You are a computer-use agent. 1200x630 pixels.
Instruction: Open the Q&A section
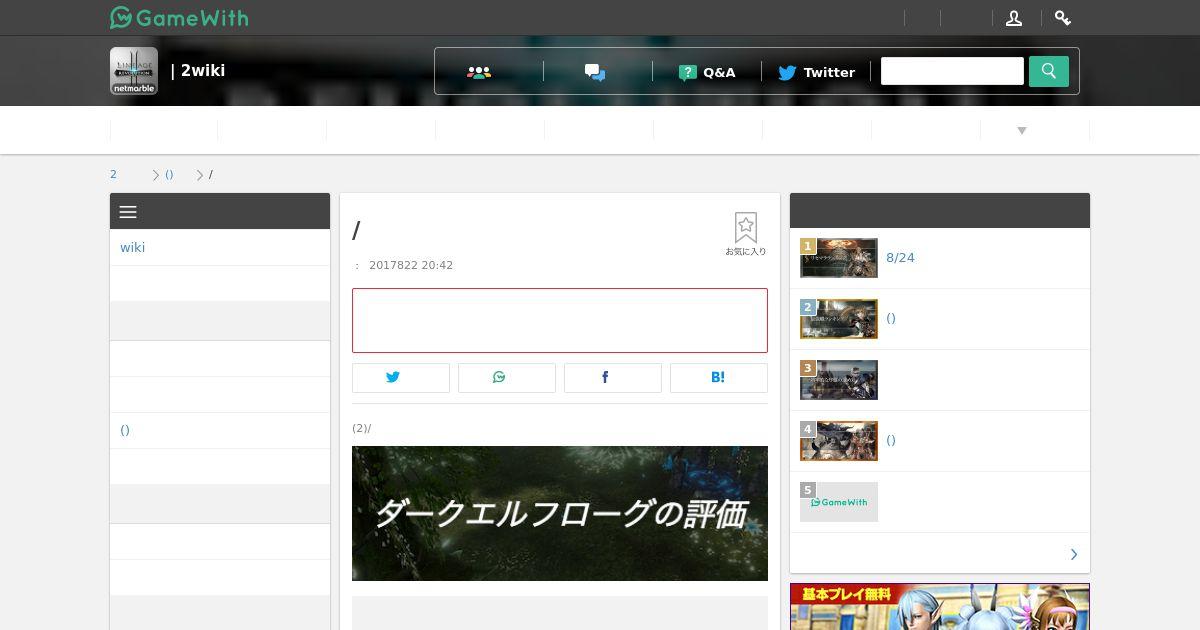pos(707,72)
